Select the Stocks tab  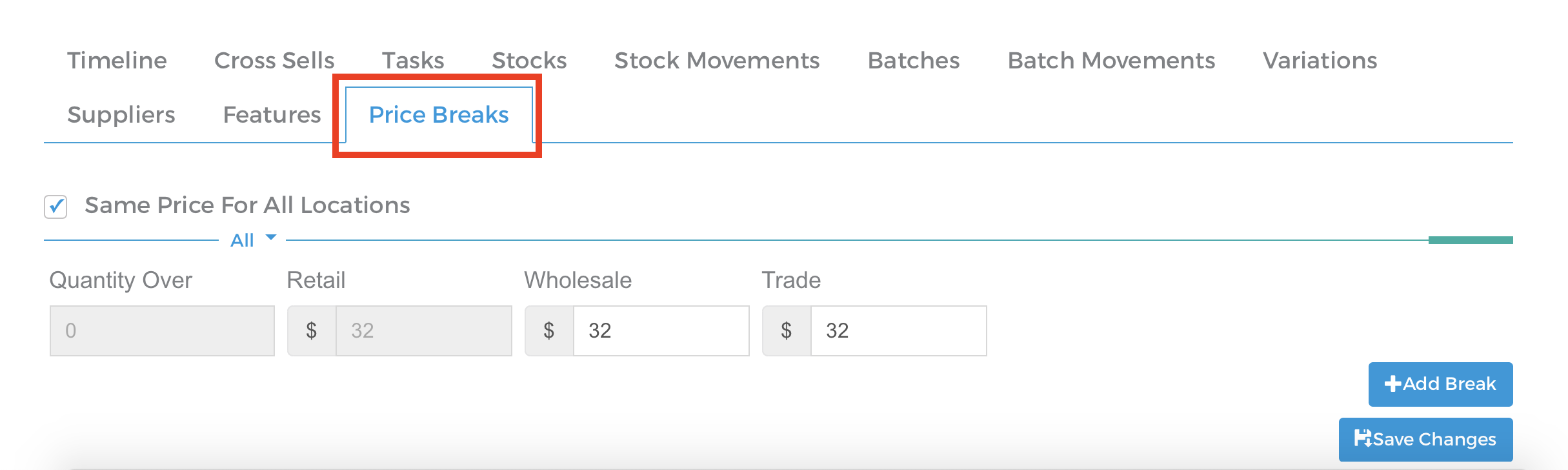pos(529,60)
